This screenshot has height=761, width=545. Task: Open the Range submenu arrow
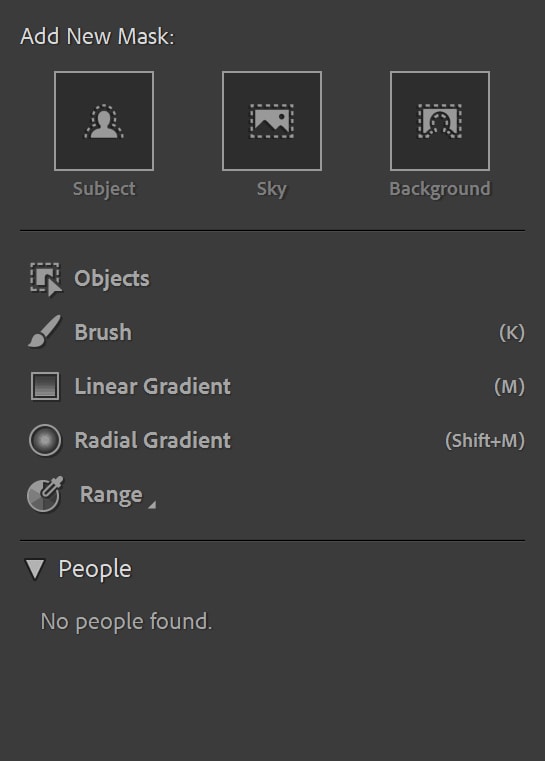(152, 505)
